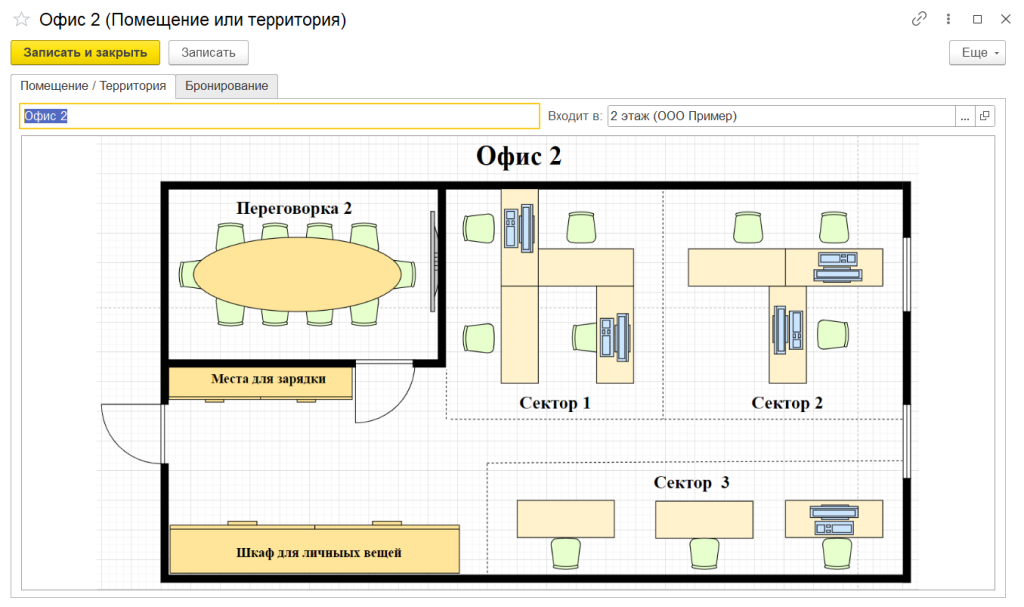Image resolution: width=1024 pixels, height=607 pixels.
Task: Select the Шкаф для личных вещей cabinet
Action: pos(315,551)
